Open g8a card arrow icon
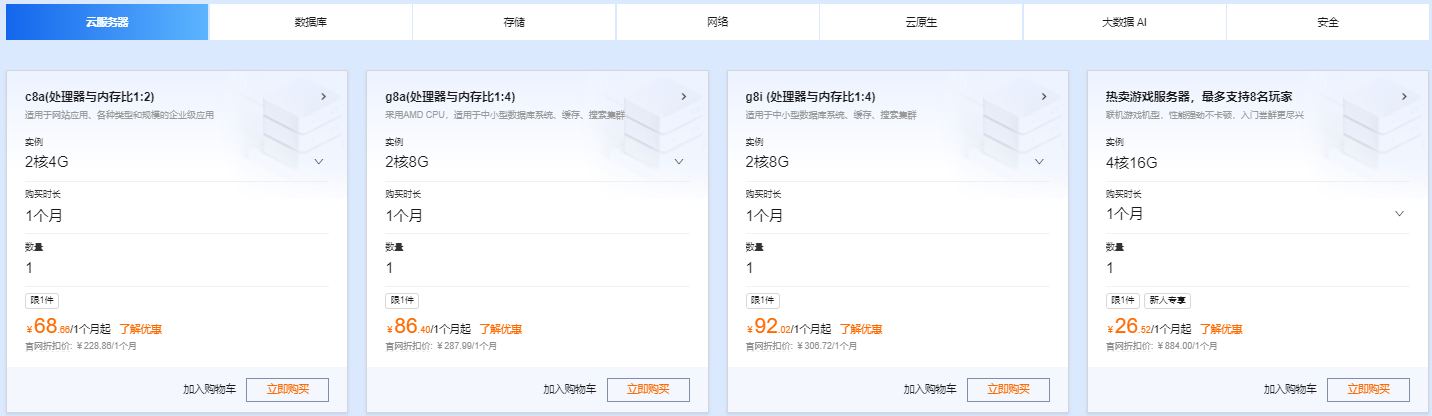 click(x=683, y=97)
